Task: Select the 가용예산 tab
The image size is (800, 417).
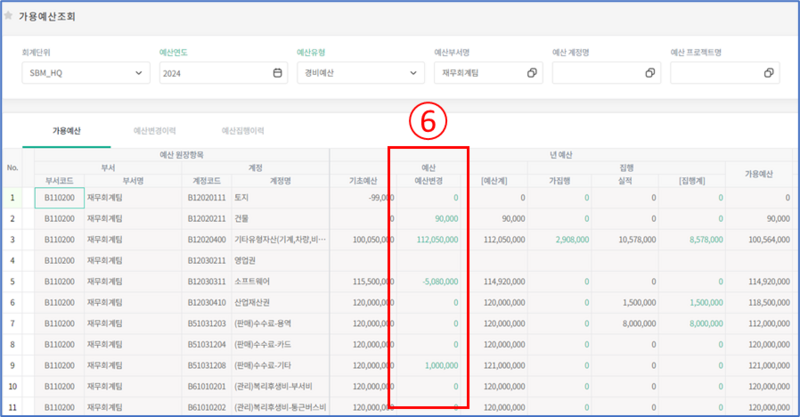Action: (66, 131)
